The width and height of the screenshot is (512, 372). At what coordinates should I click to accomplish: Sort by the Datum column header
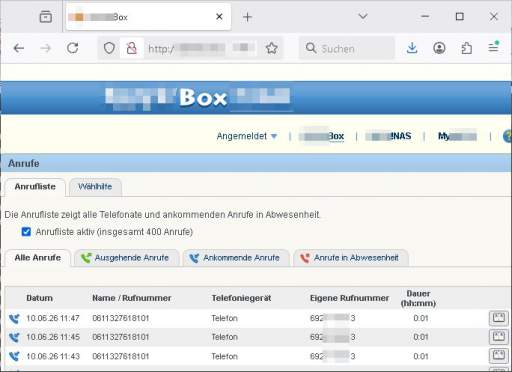pyautogui.click(x=39, y=298)
